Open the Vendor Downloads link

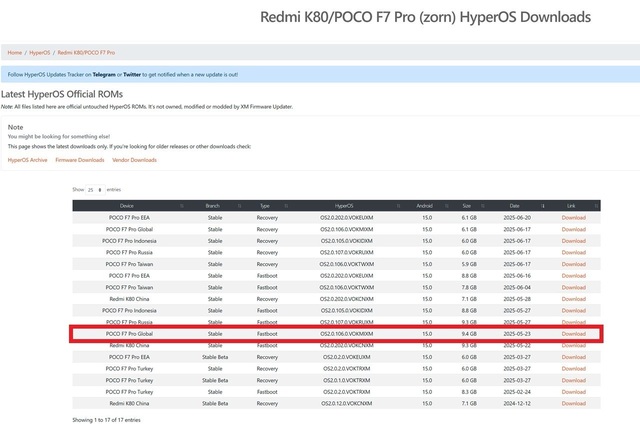point(134,160)
